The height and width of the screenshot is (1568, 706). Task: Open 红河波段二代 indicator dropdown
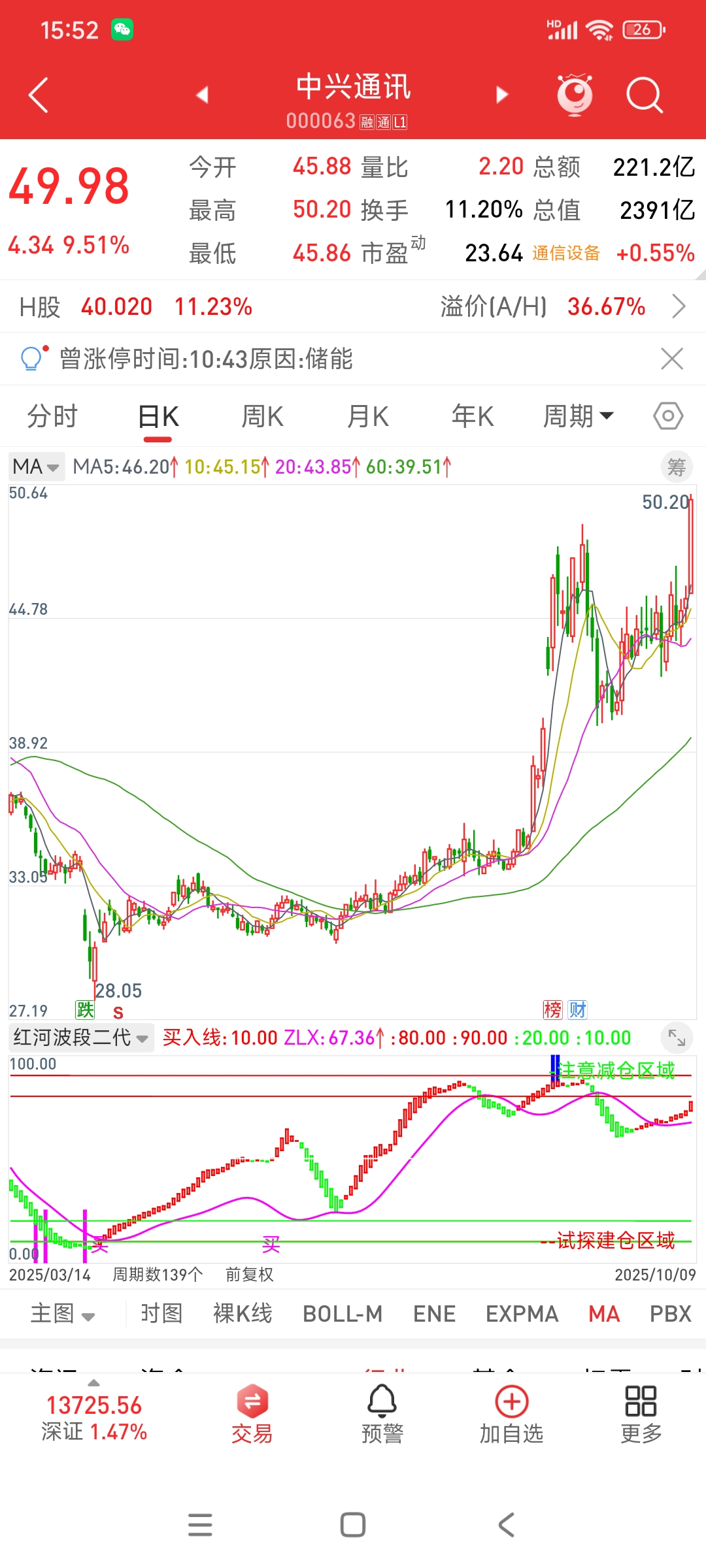pyautogui.click(x=81, y=1037)
